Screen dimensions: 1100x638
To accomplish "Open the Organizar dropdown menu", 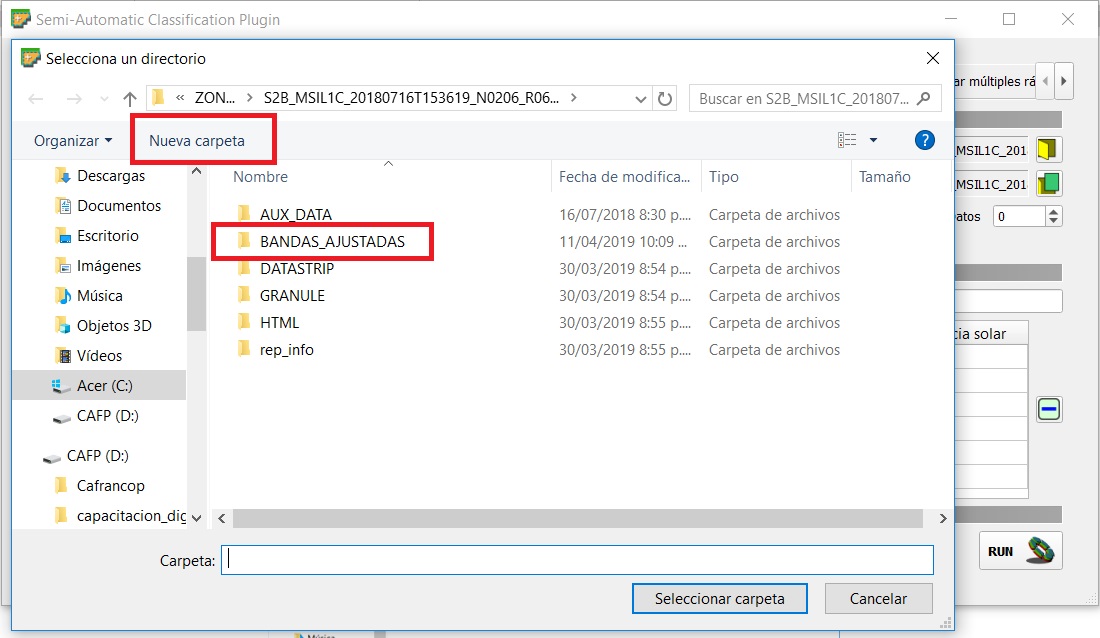I will point(73,141).
